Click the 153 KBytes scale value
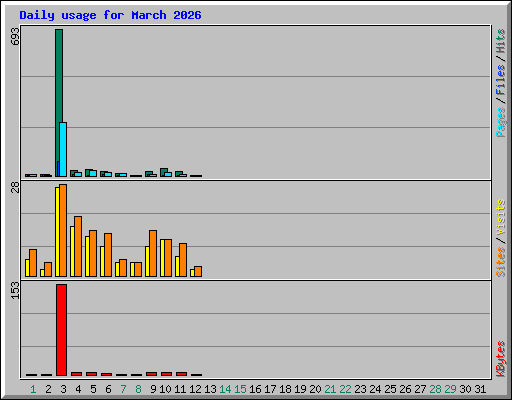This screenshot has height=400, width=512. [x=15, y=291]
